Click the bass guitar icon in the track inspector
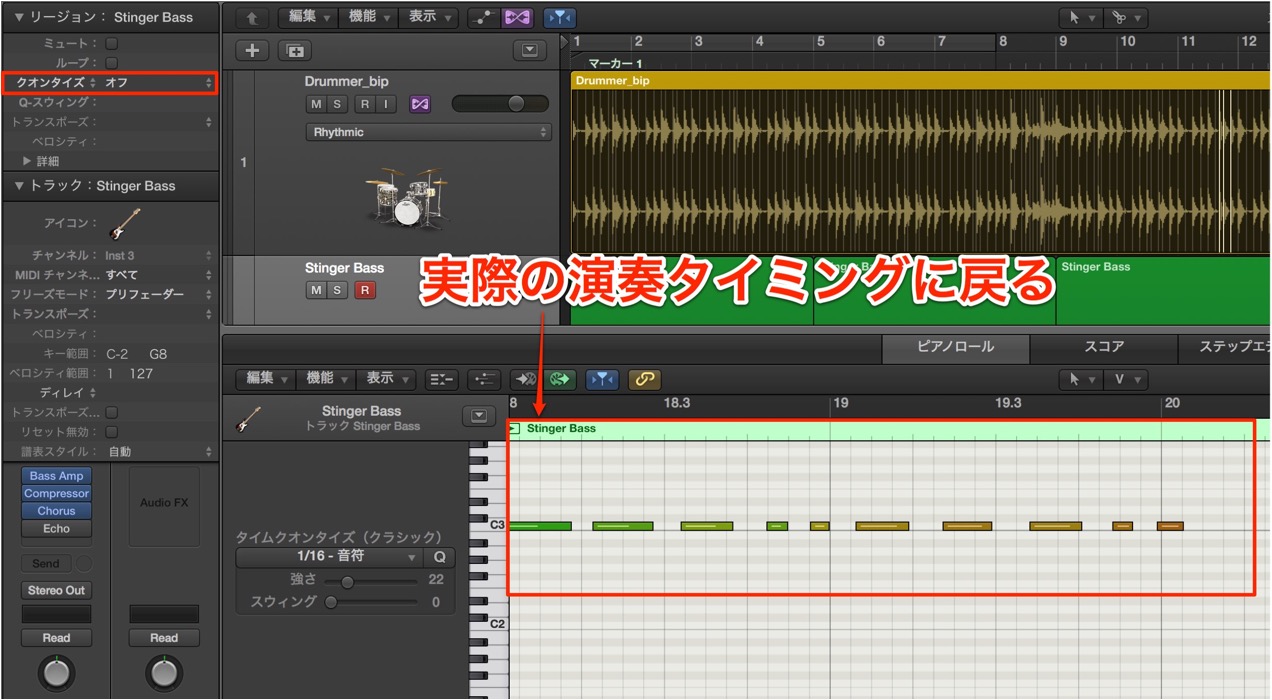Viewport: 1272px width, 700px height. tap(124, 224)
